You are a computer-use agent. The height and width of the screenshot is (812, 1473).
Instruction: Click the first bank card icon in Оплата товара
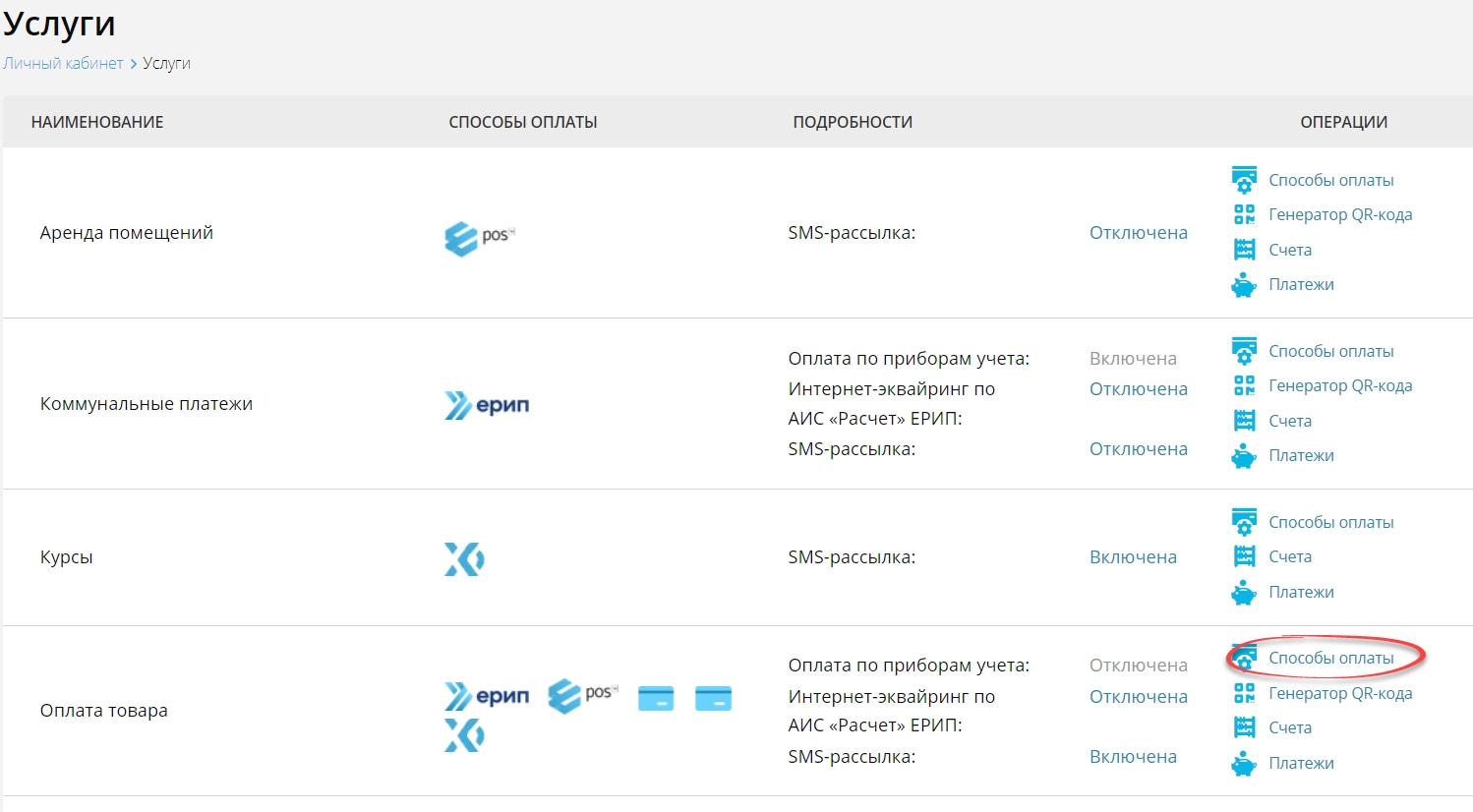[656, 698]
